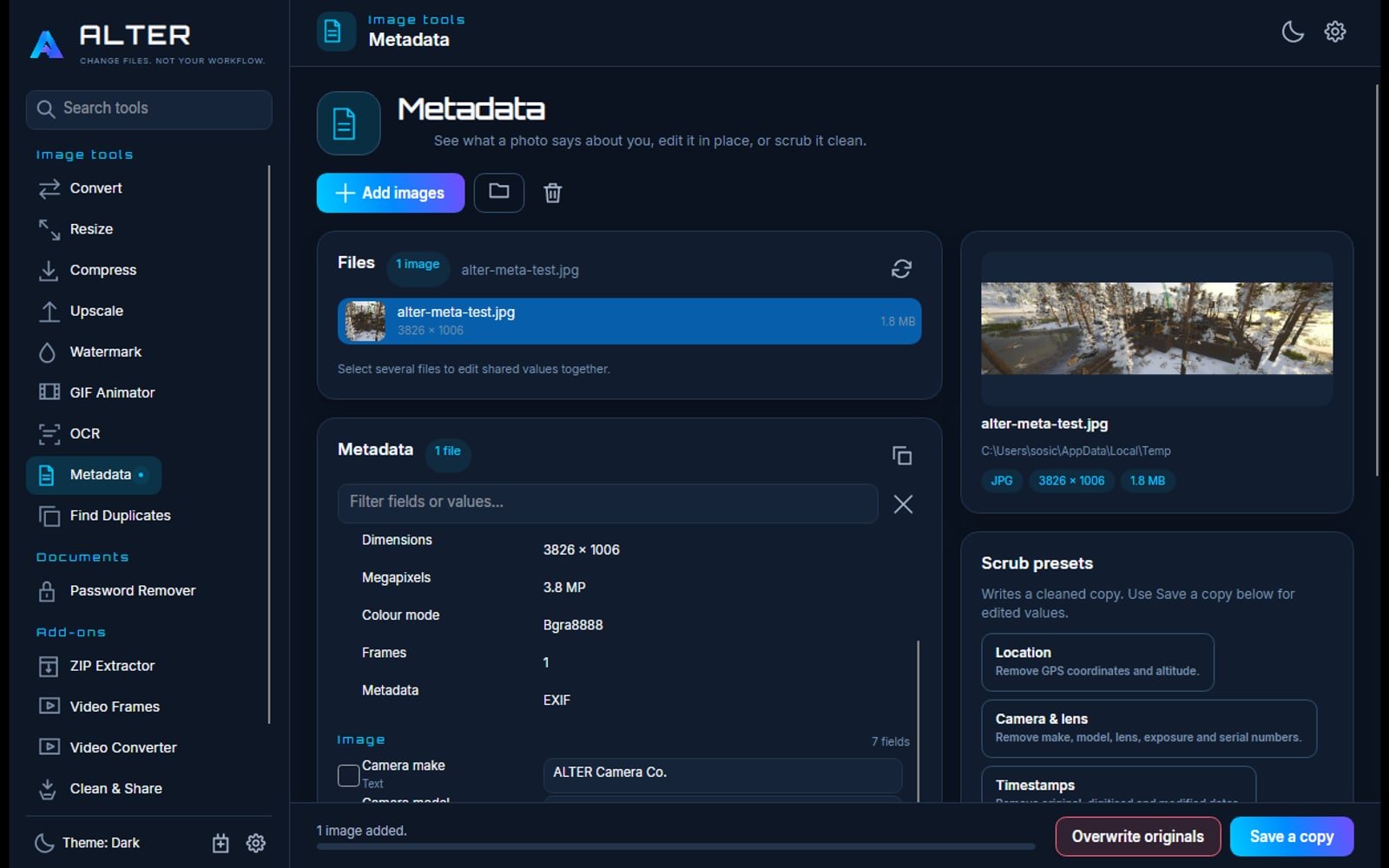The height and width of the screenshot is (868, 1389).
Task: Open sidebar settings gear at bottom
Action: [255, 843]
